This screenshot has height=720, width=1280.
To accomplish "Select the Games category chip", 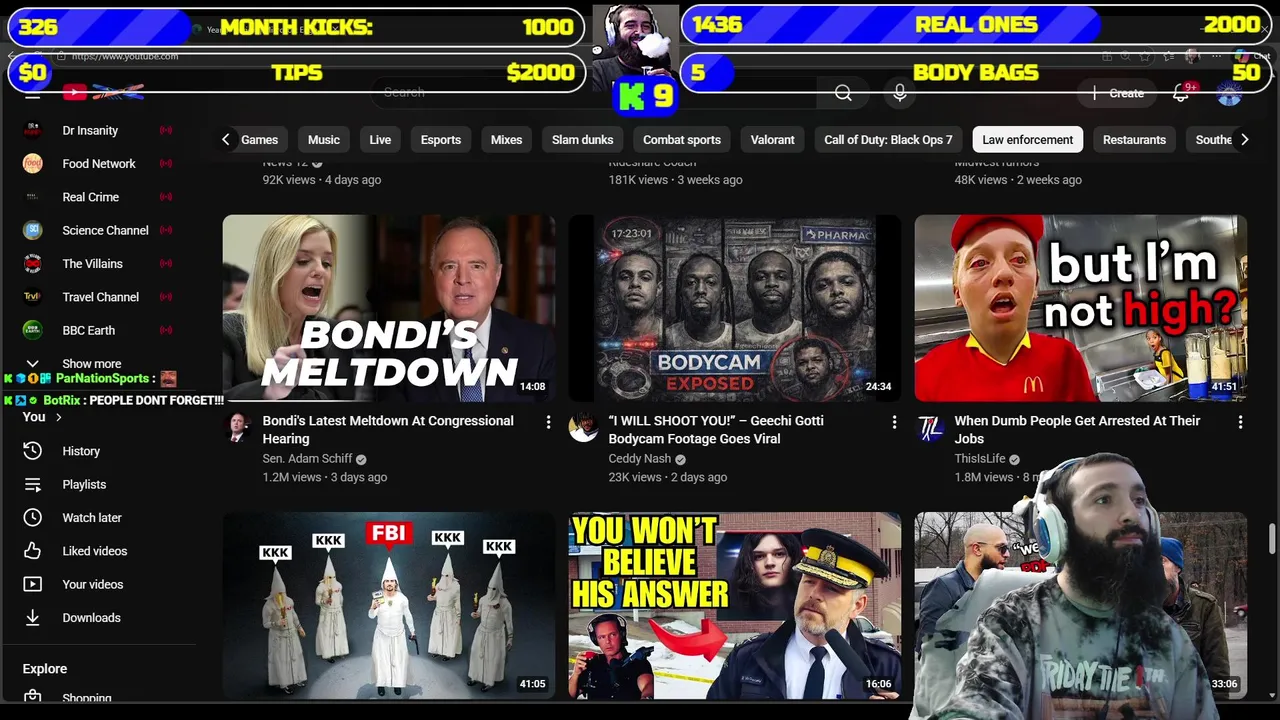I will point(259,140).
